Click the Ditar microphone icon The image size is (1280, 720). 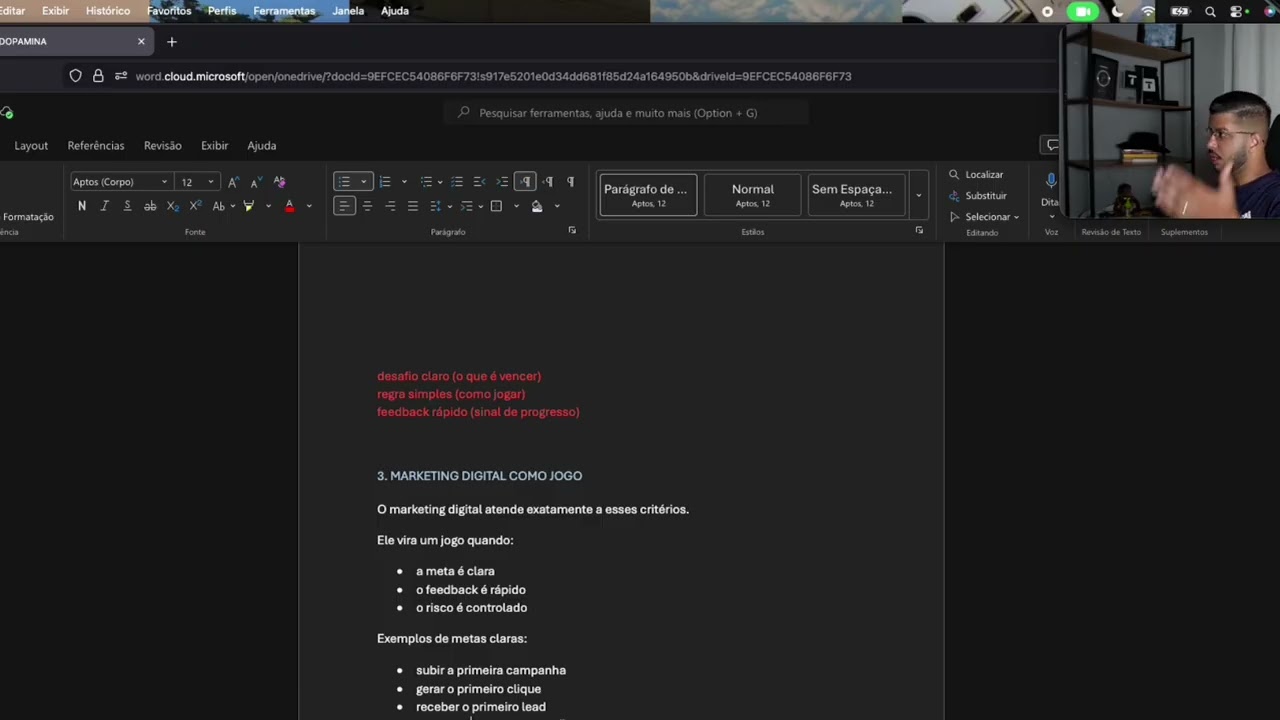click(1051, 180)
